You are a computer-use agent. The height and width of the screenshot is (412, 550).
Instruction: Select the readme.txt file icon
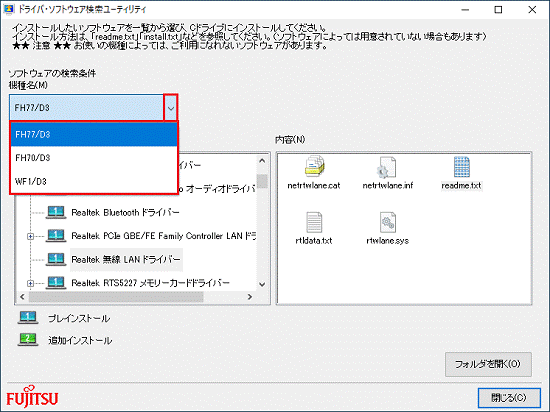pos(461,167)
